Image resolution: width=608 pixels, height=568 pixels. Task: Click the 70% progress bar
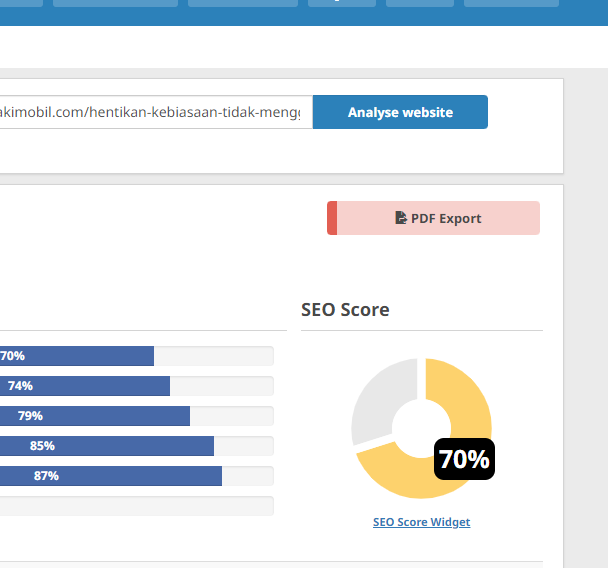[x=137, y=356]
